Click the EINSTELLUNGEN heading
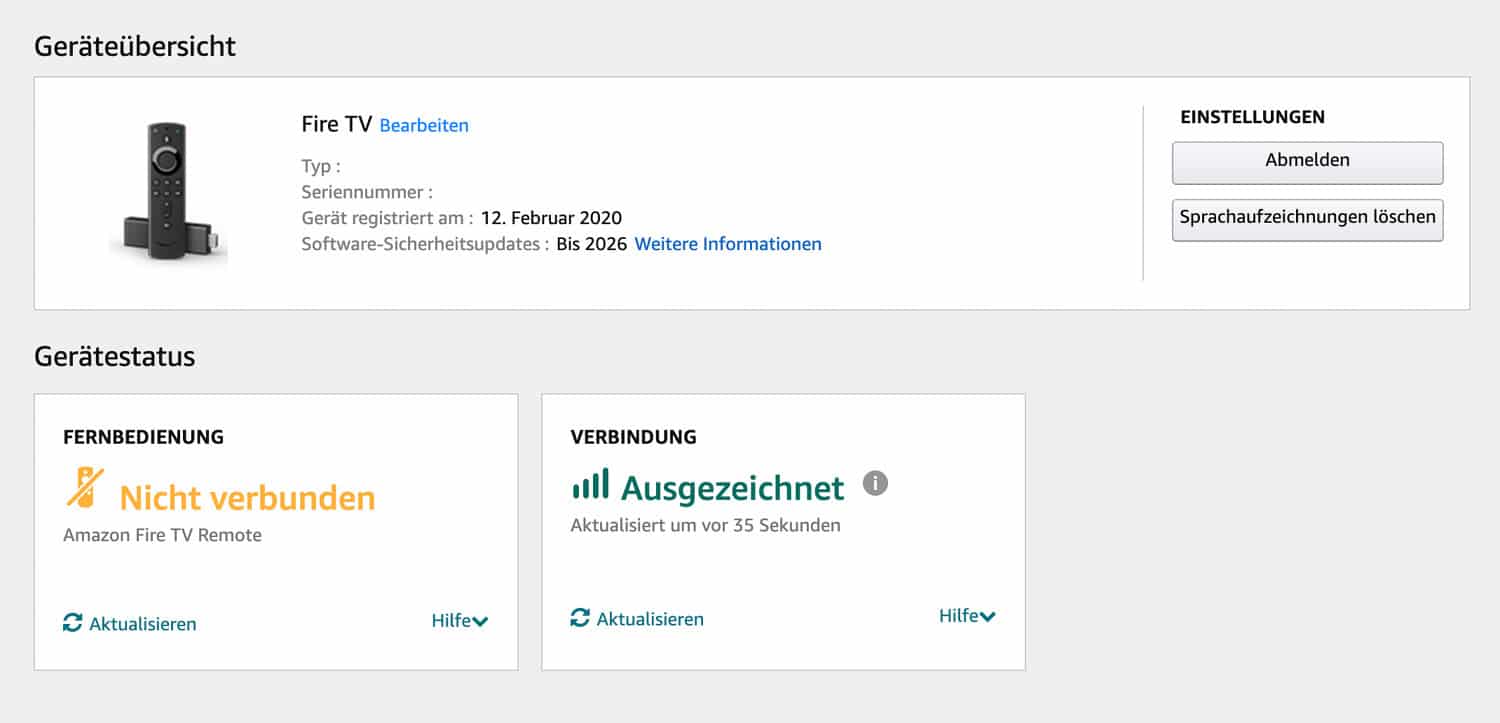Viewport: 1500px width, 723px height. [1252, 117]
